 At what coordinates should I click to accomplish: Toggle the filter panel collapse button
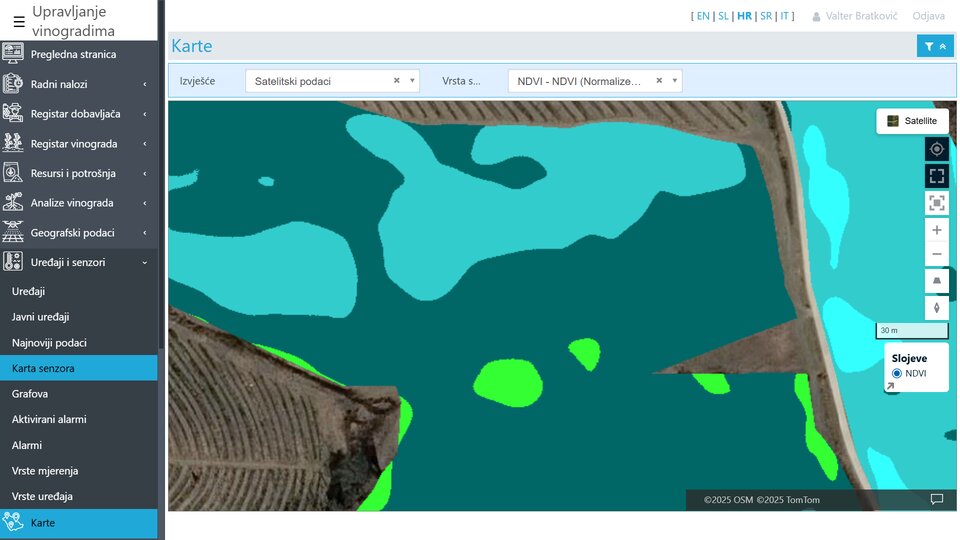point(935,46)
